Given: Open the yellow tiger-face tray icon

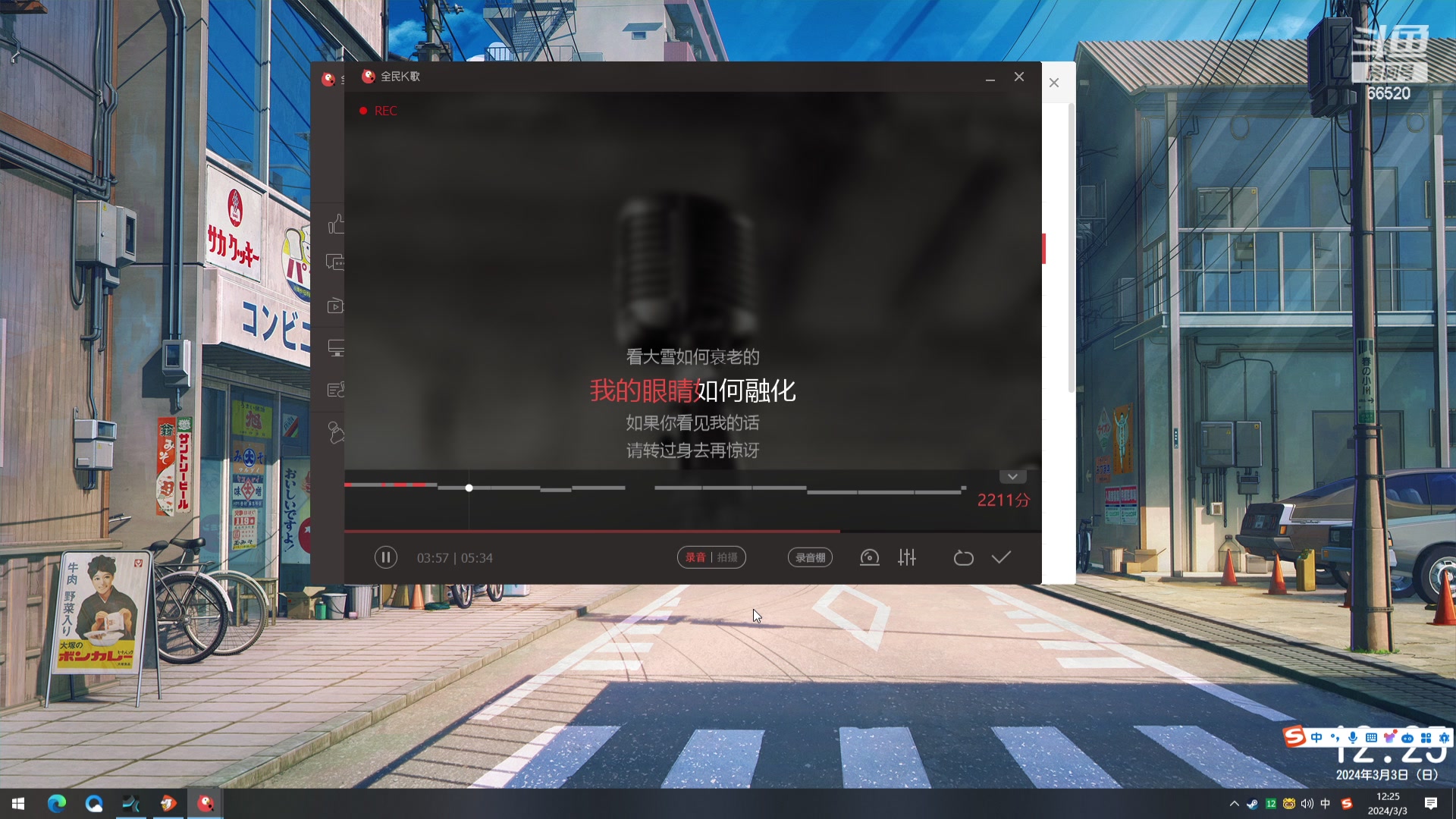Looking at the screenshot, I should tap(1289, 804).
